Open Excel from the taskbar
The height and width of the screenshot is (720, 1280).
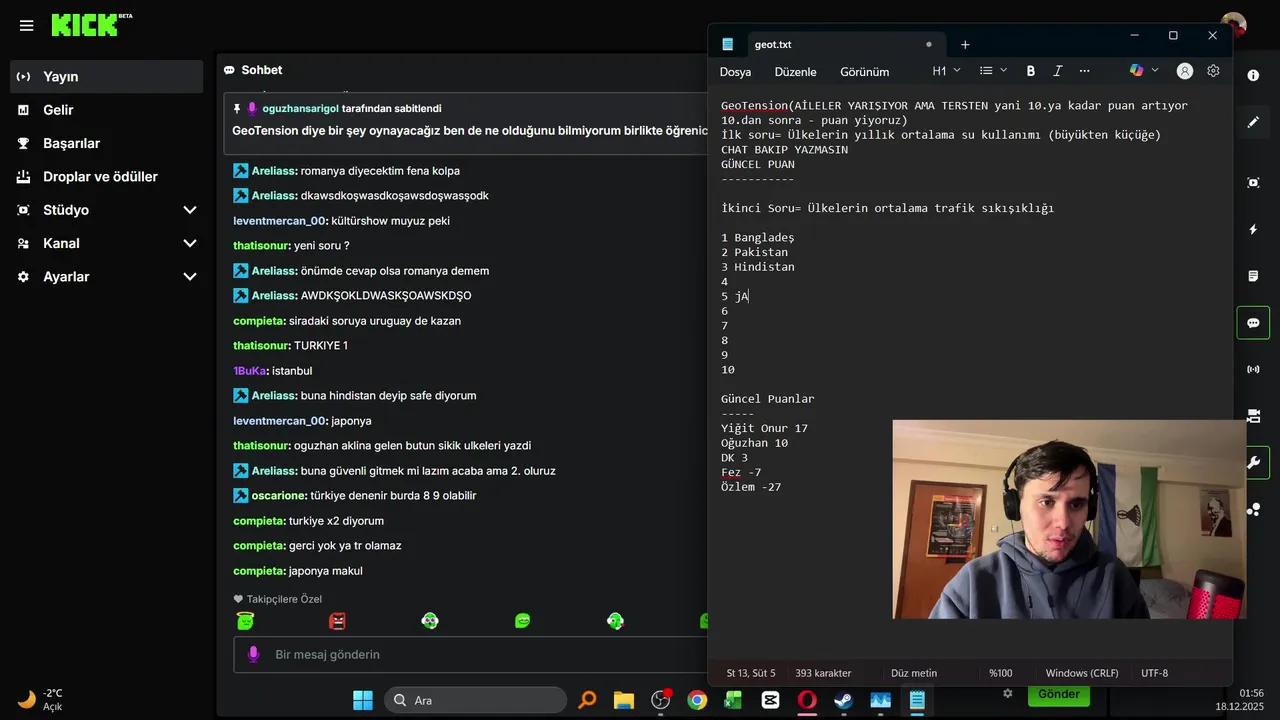pos(733,700)
